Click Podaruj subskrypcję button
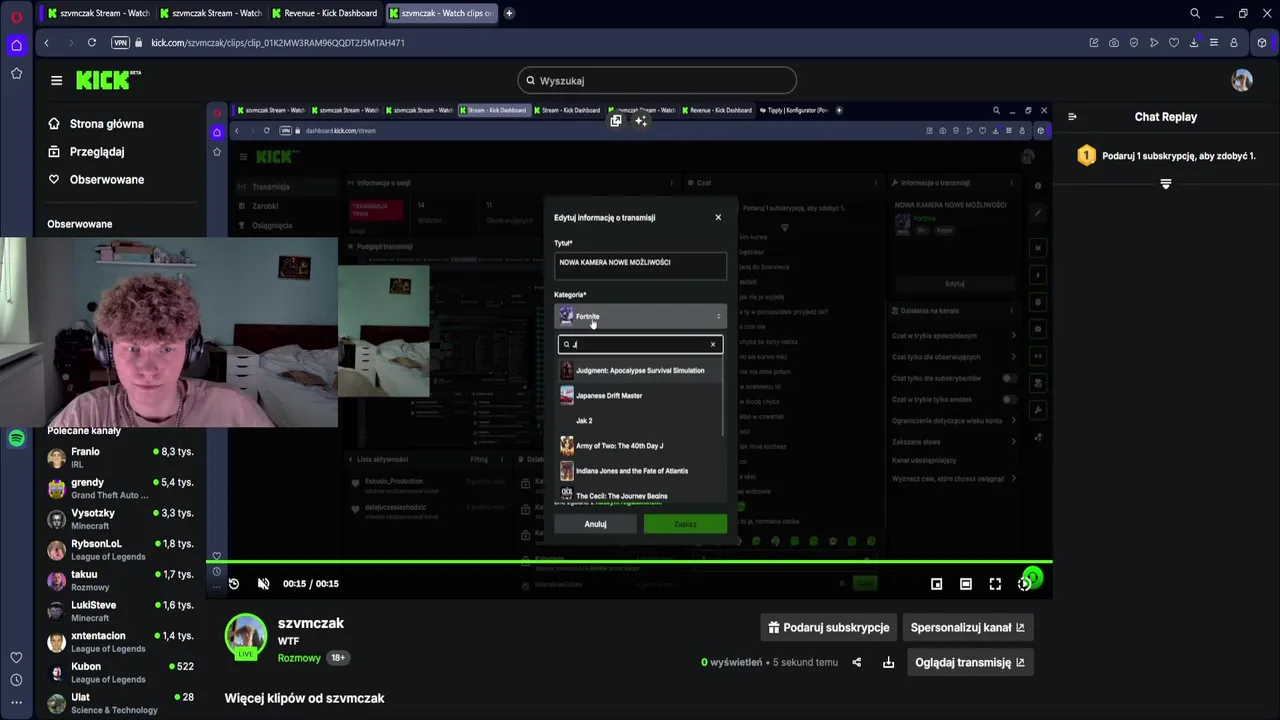Screen dimensions: 1280x720 [827, 628]
